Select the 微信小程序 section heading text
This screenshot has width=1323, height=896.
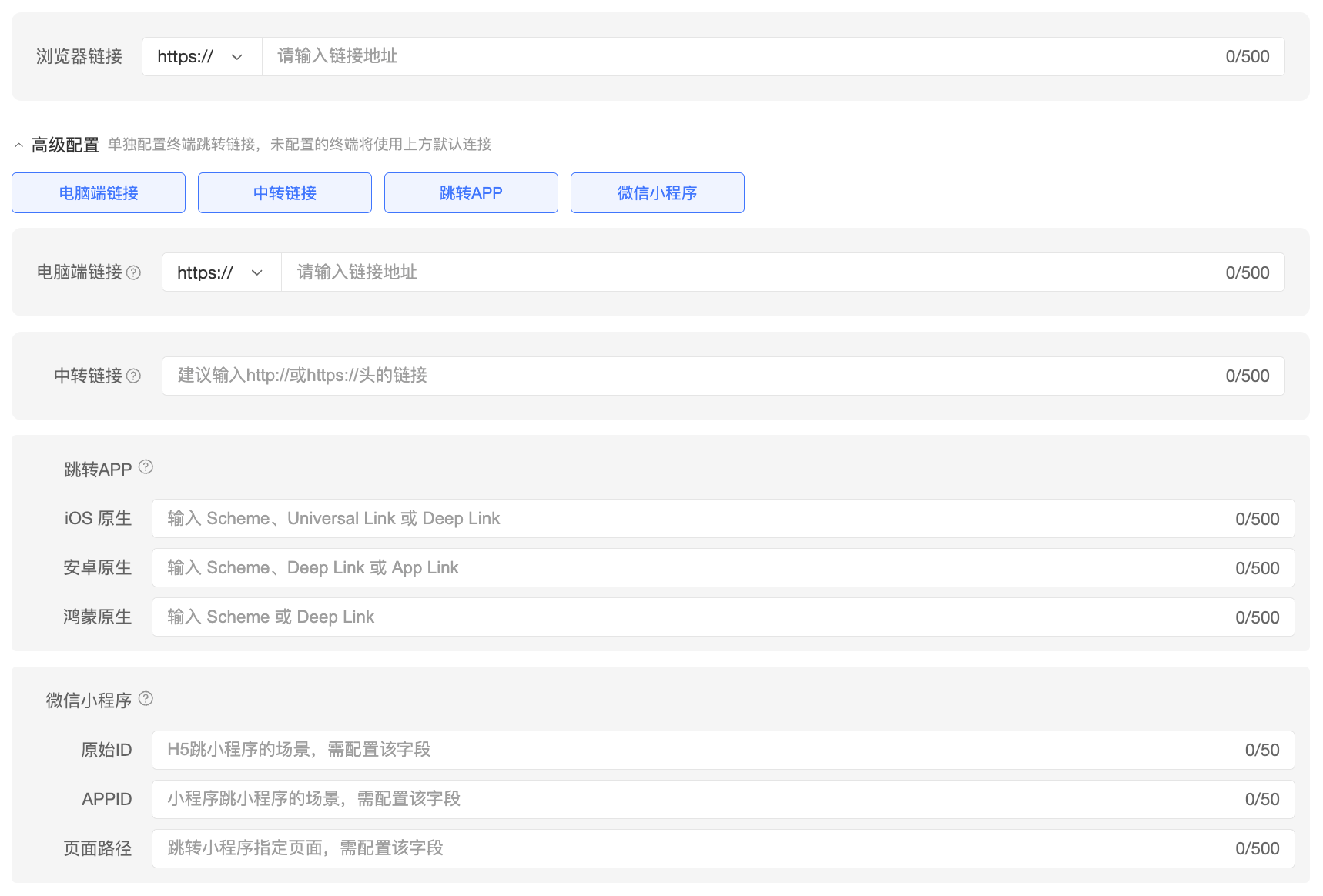coord(89,700)
